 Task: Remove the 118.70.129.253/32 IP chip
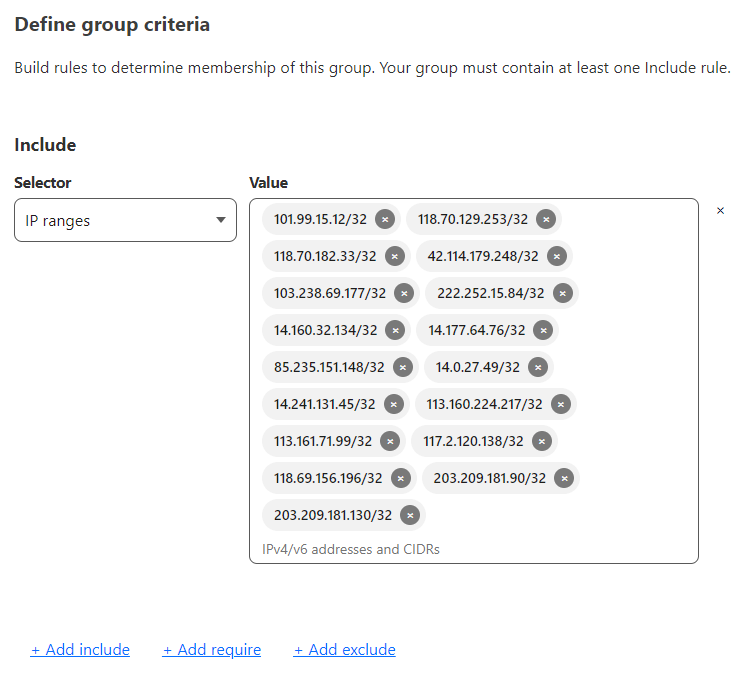click(x=545, y=219)
